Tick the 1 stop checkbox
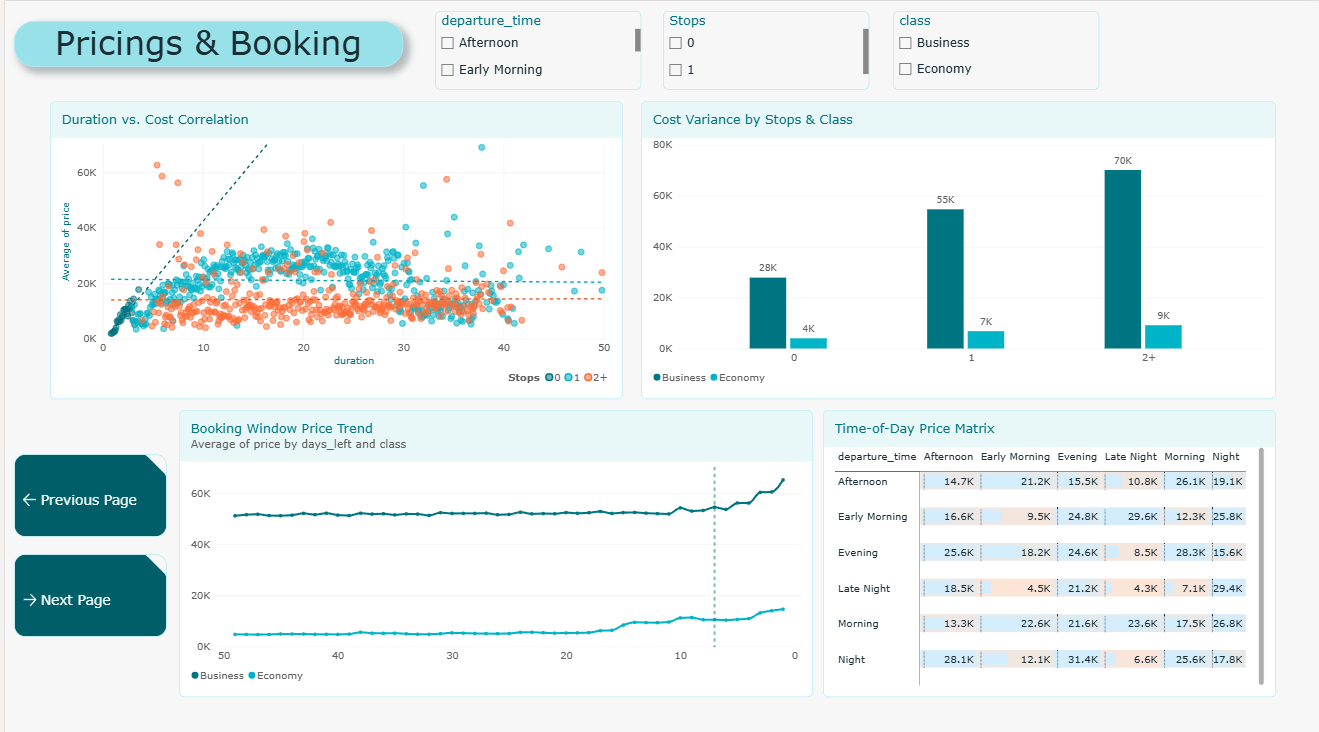This screenshot has width=1319, height=732. 676,70
